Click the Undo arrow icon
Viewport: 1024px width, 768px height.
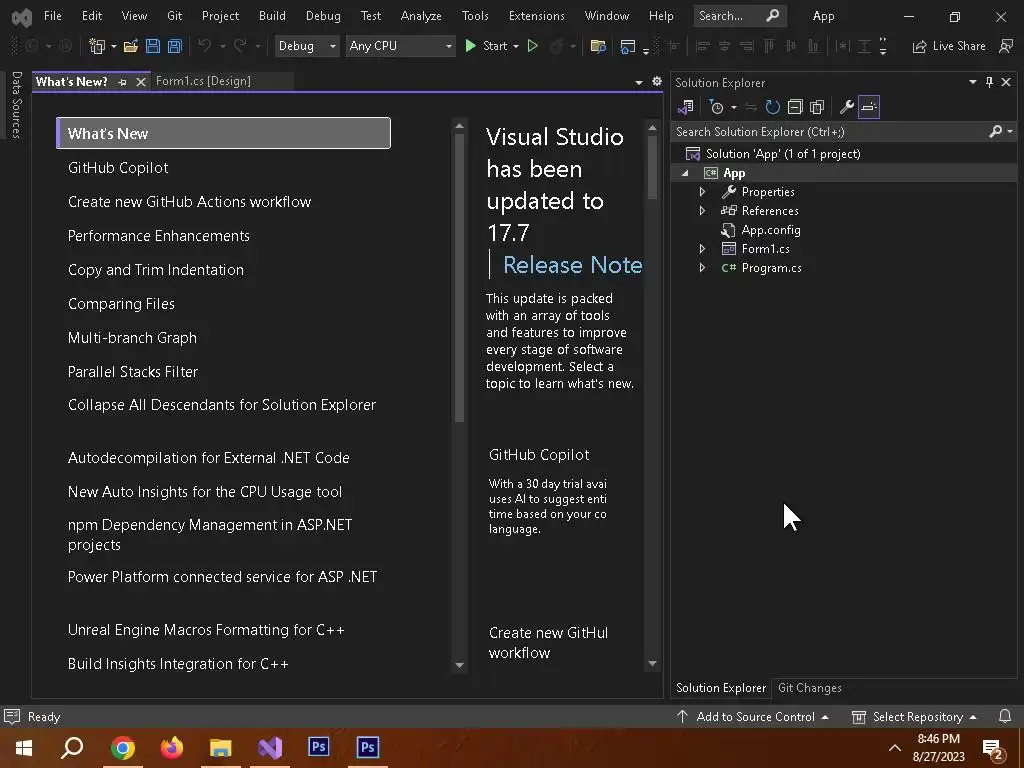coord(204,46)
